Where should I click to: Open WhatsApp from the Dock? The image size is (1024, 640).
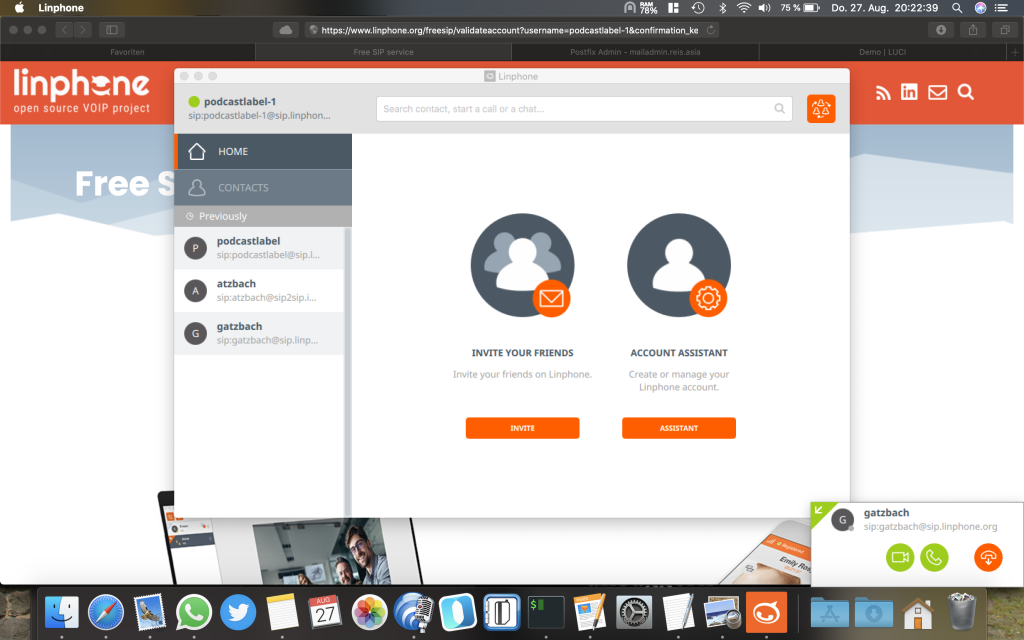194,611
